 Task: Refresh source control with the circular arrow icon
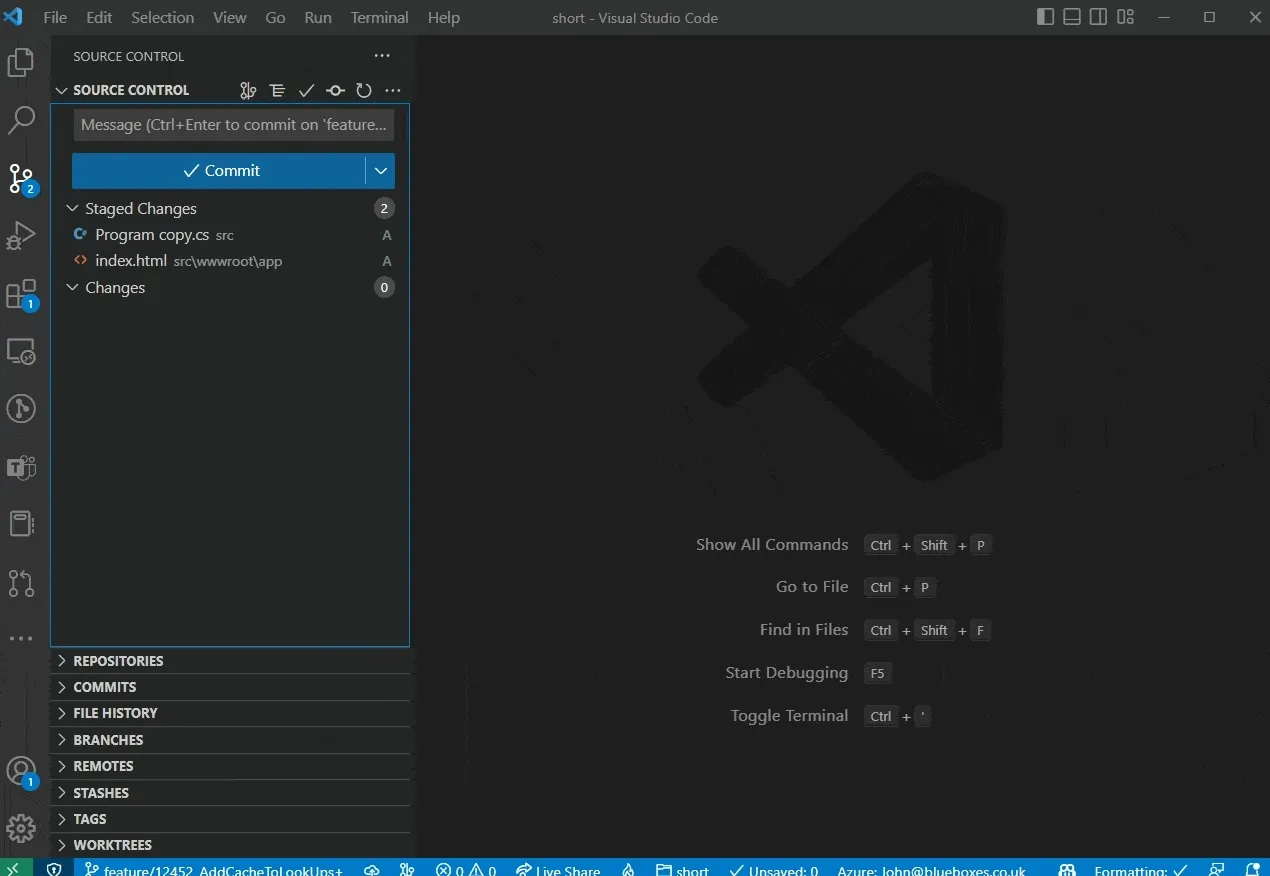click(x=364, y=90)
